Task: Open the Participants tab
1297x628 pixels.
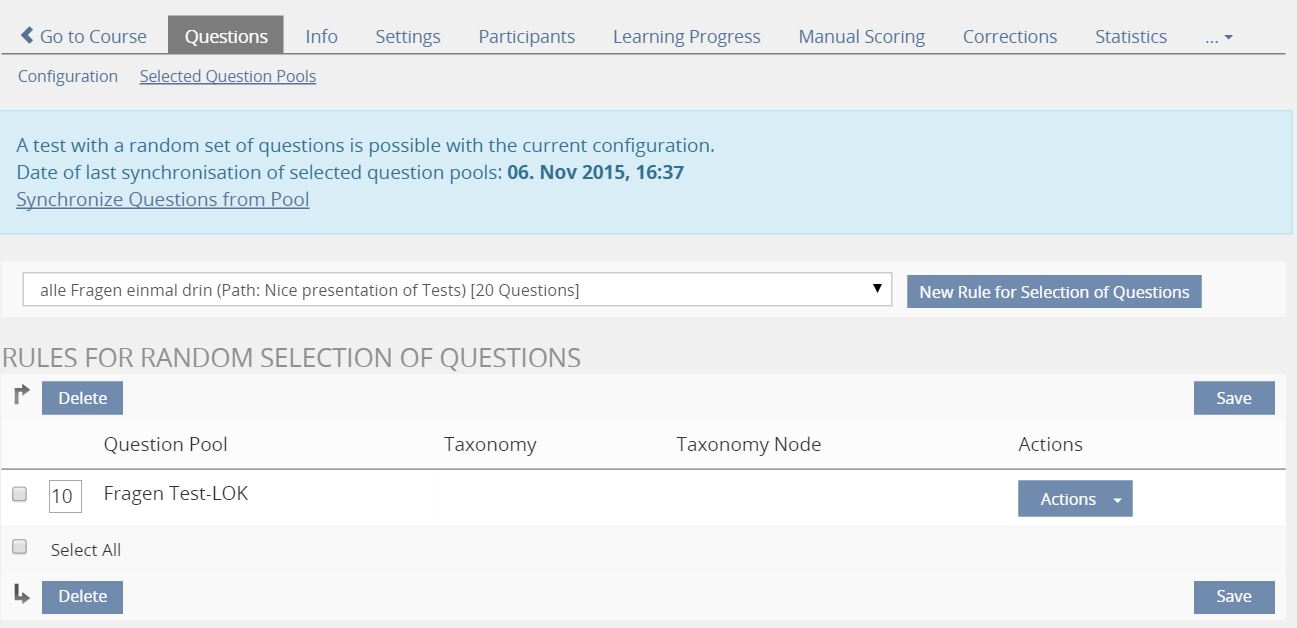Action: [526, 37]
